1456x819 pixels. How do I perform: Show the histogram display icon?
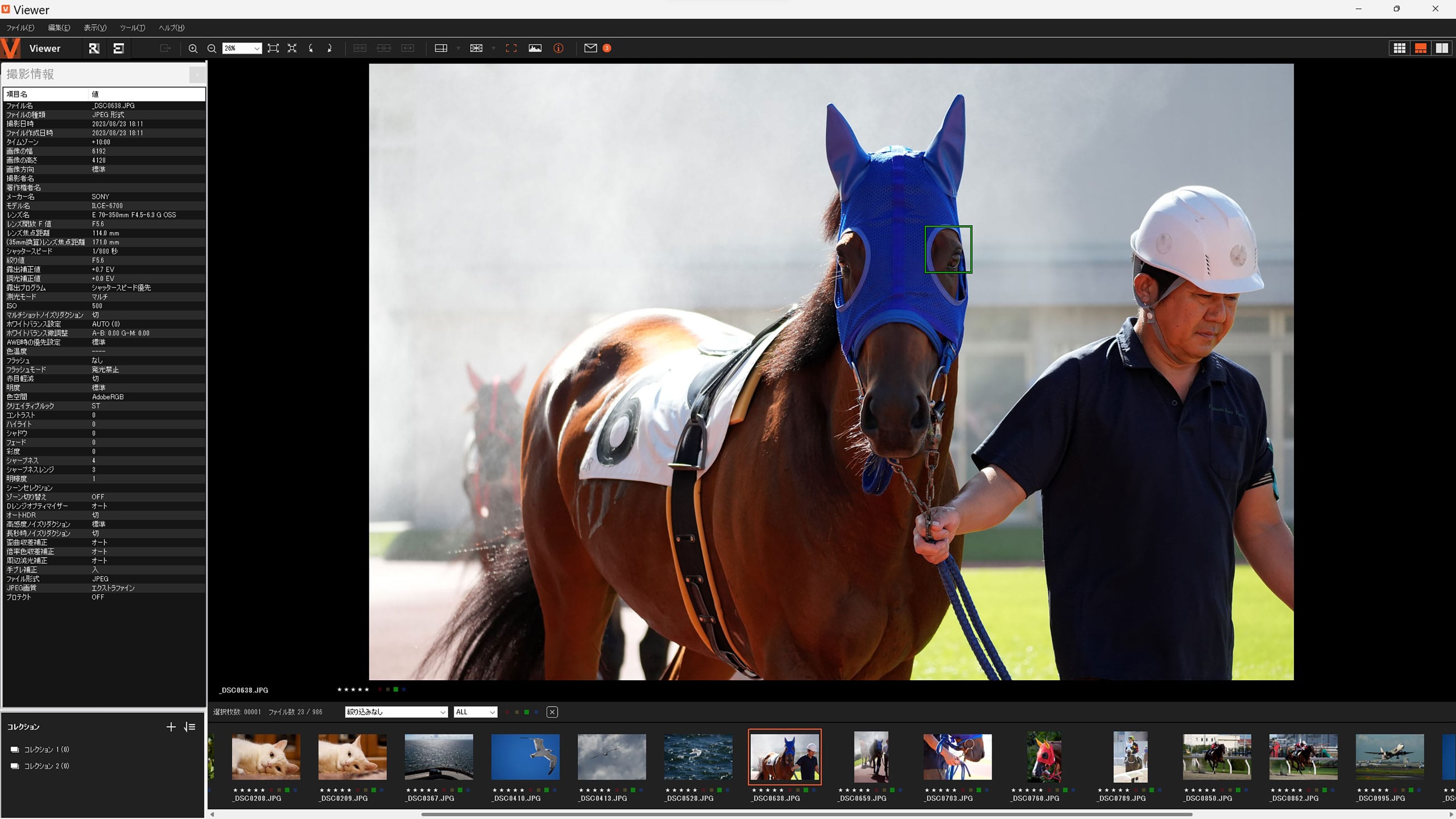(535, 48)
